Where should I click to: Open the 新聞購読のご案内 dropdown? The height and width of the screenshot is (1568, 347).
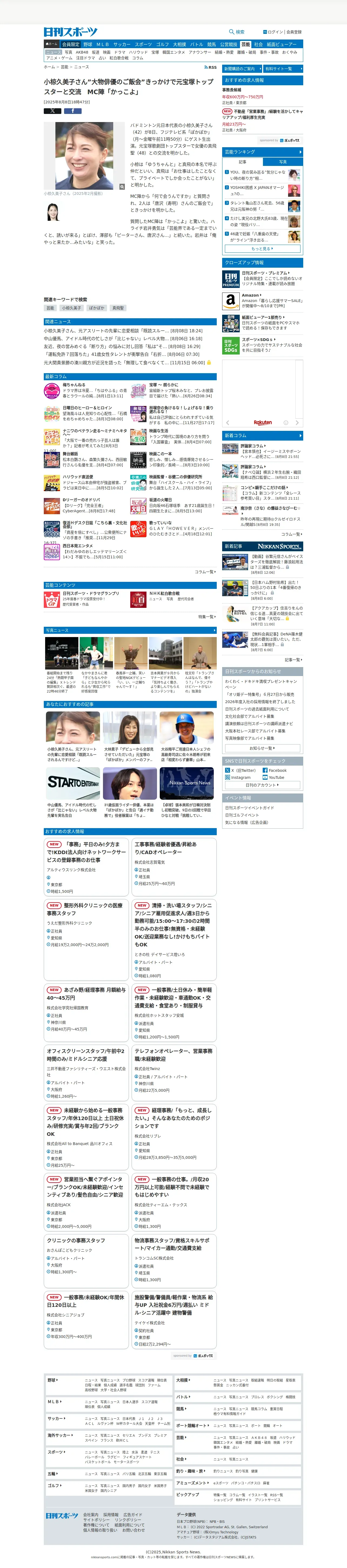click(x=241, y=69)
